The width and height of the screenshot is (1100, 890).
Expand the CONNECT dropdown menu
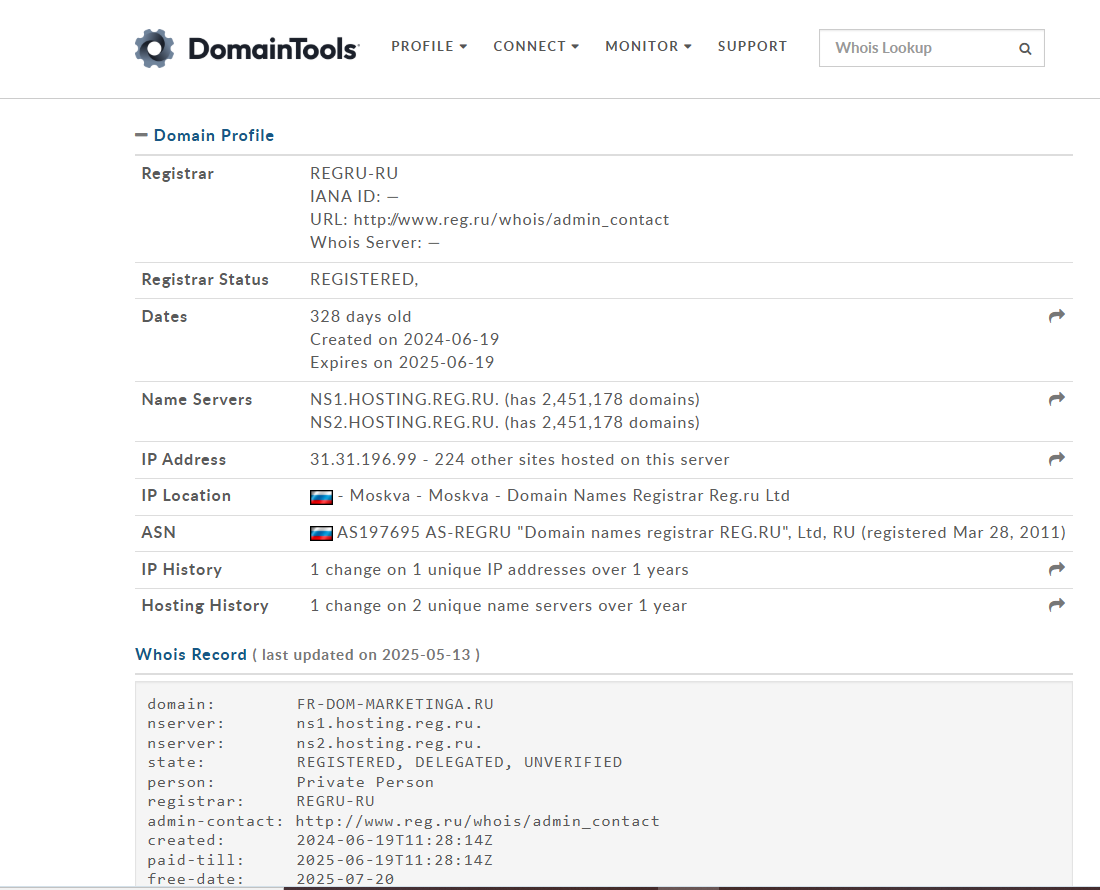tap(536, 46)
